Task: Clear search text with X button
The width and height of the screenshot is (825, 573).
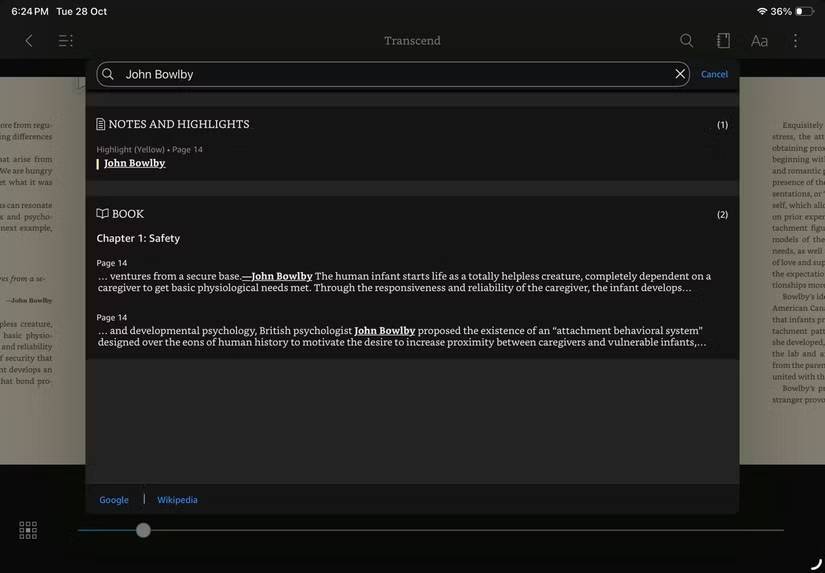Action: point(680,74)
